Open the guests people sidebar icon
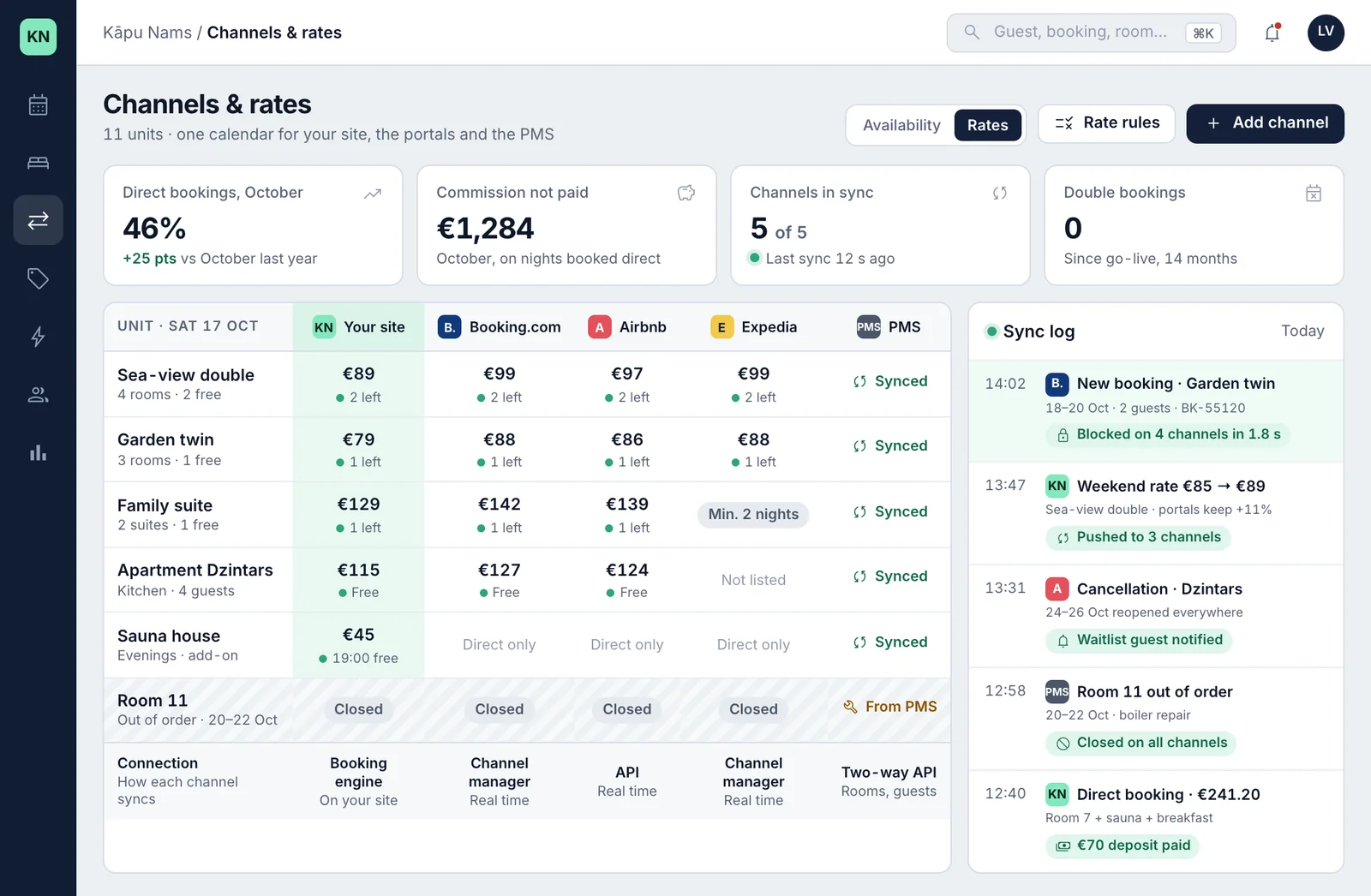This screenshot has width=1371, height=896. point(38,394)
